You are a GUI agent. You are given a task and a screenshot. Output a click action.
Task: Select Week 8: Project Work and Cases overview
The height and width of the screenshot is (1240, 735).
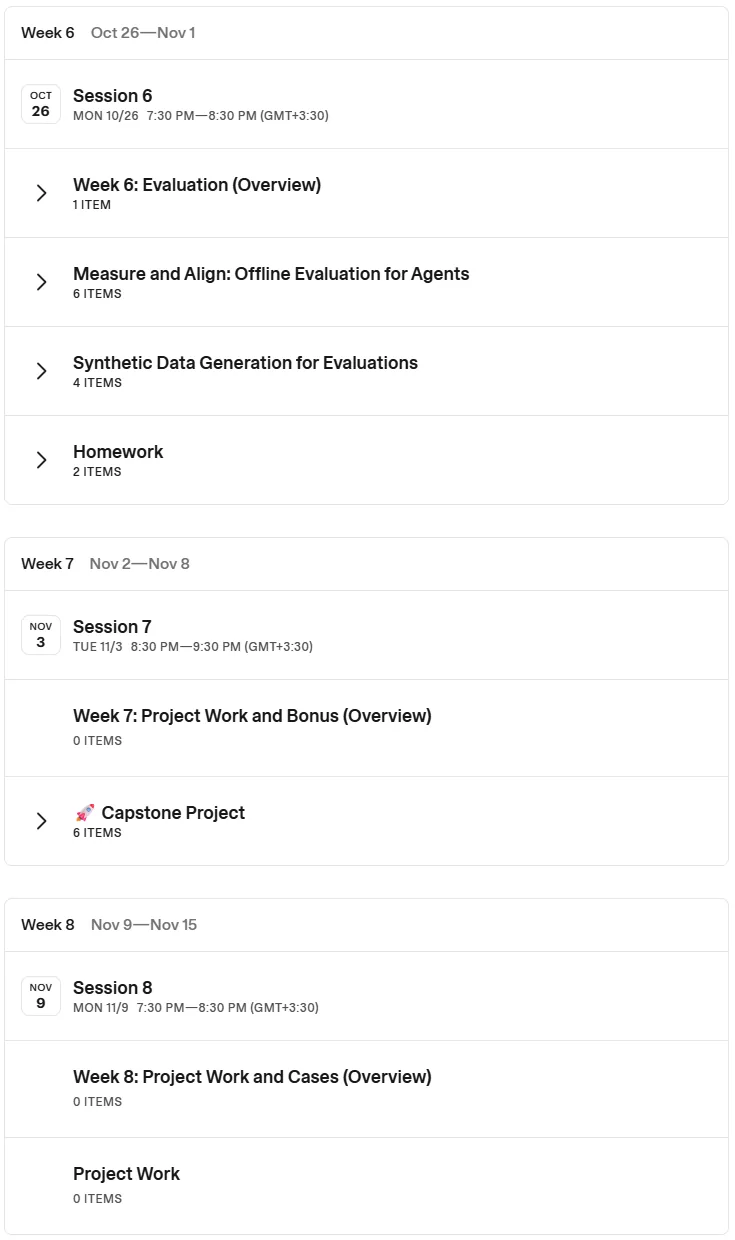(367, 1089)
